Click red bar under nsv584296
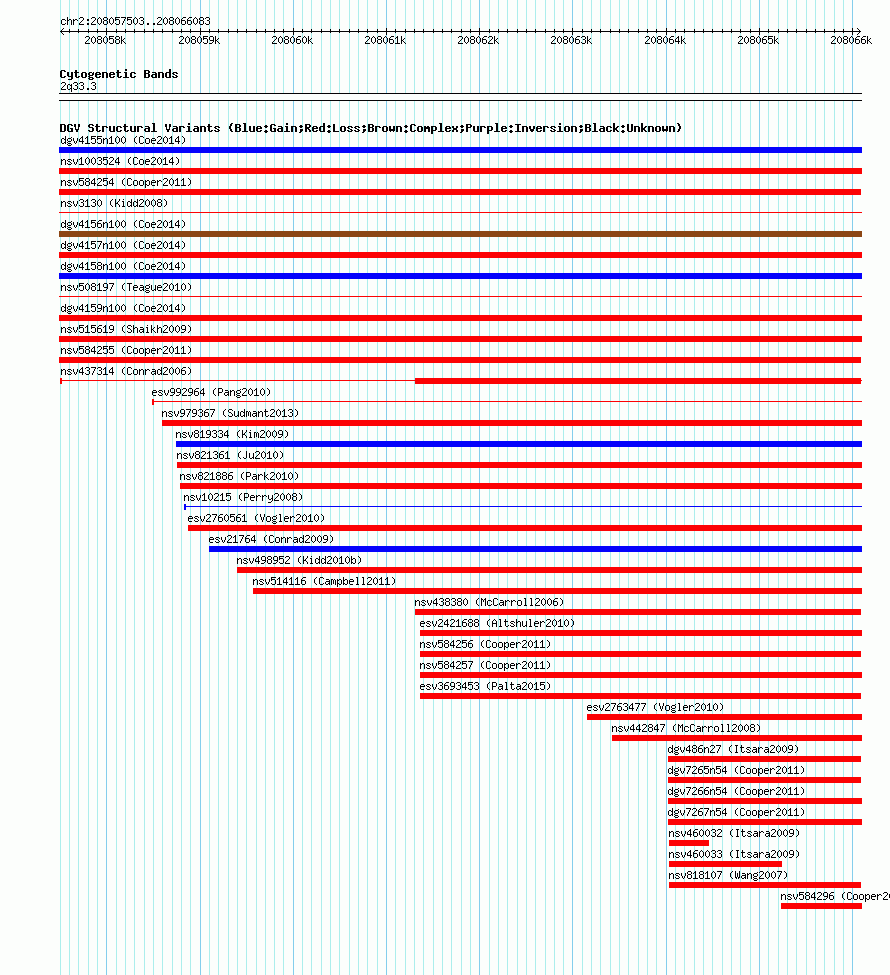This screenshot has width=890, height=975. pyautogui.click(x=822, y=906)
